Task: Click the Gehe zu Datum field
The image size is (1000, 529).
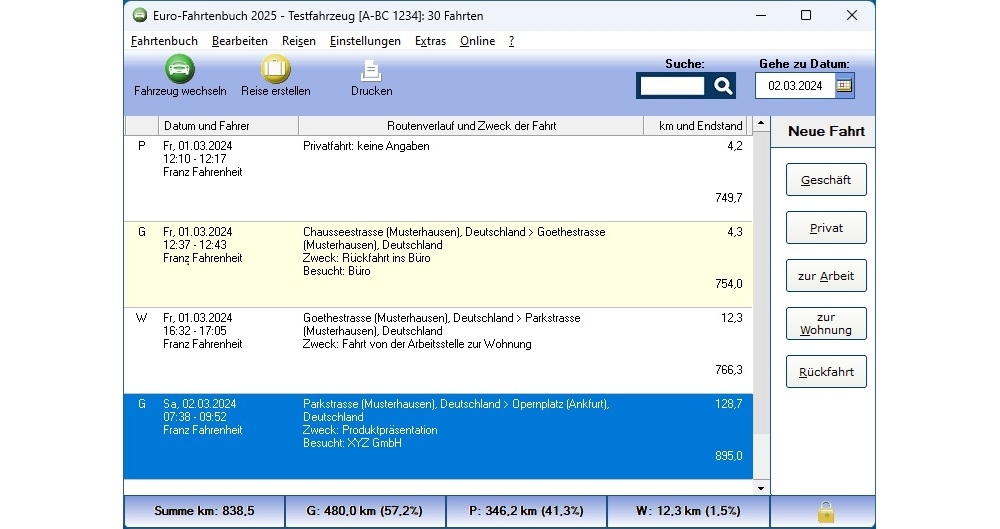Action: (795, 86)
